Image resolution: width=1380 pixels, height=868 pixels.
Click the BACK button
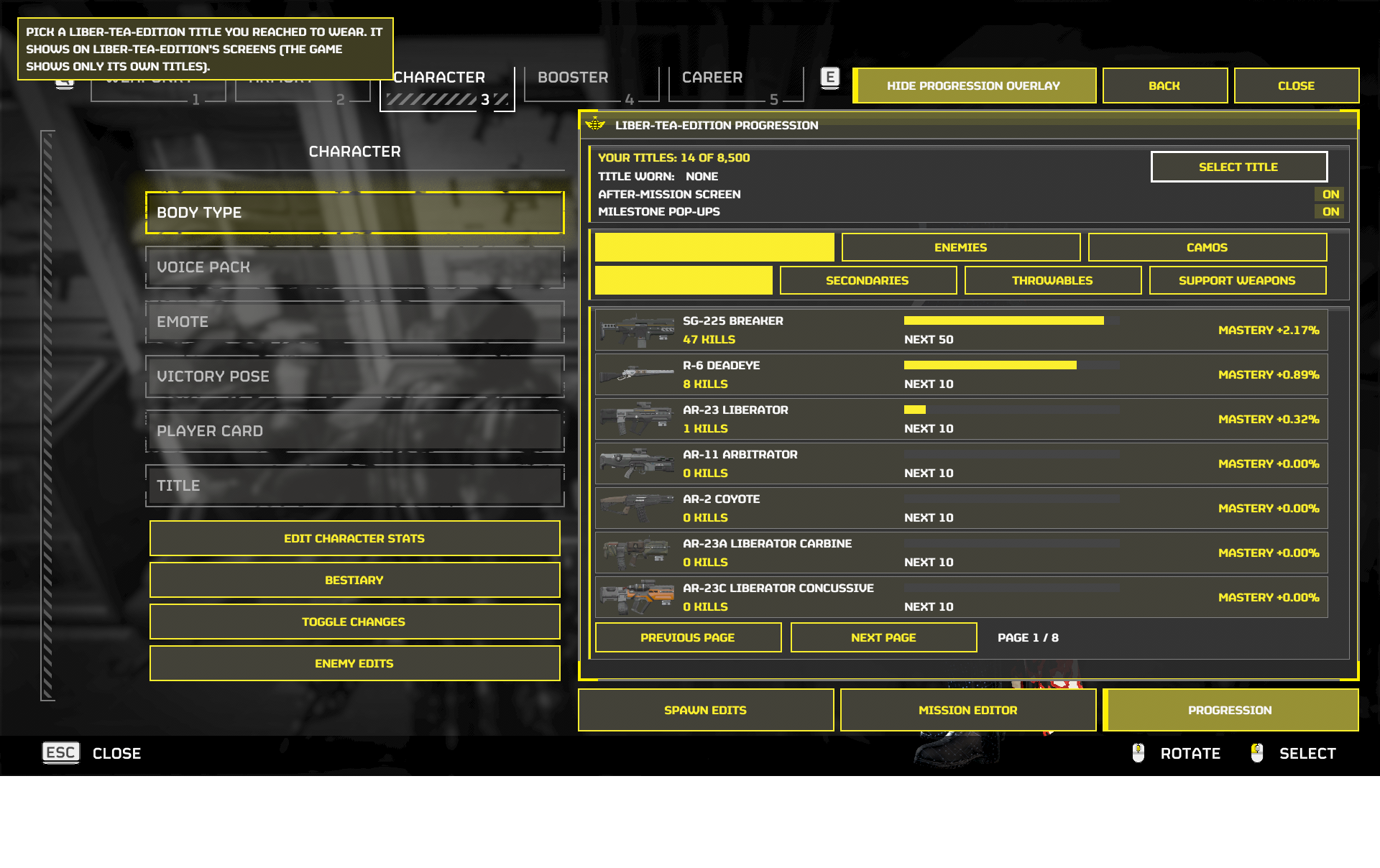(x=1165, y=86)
